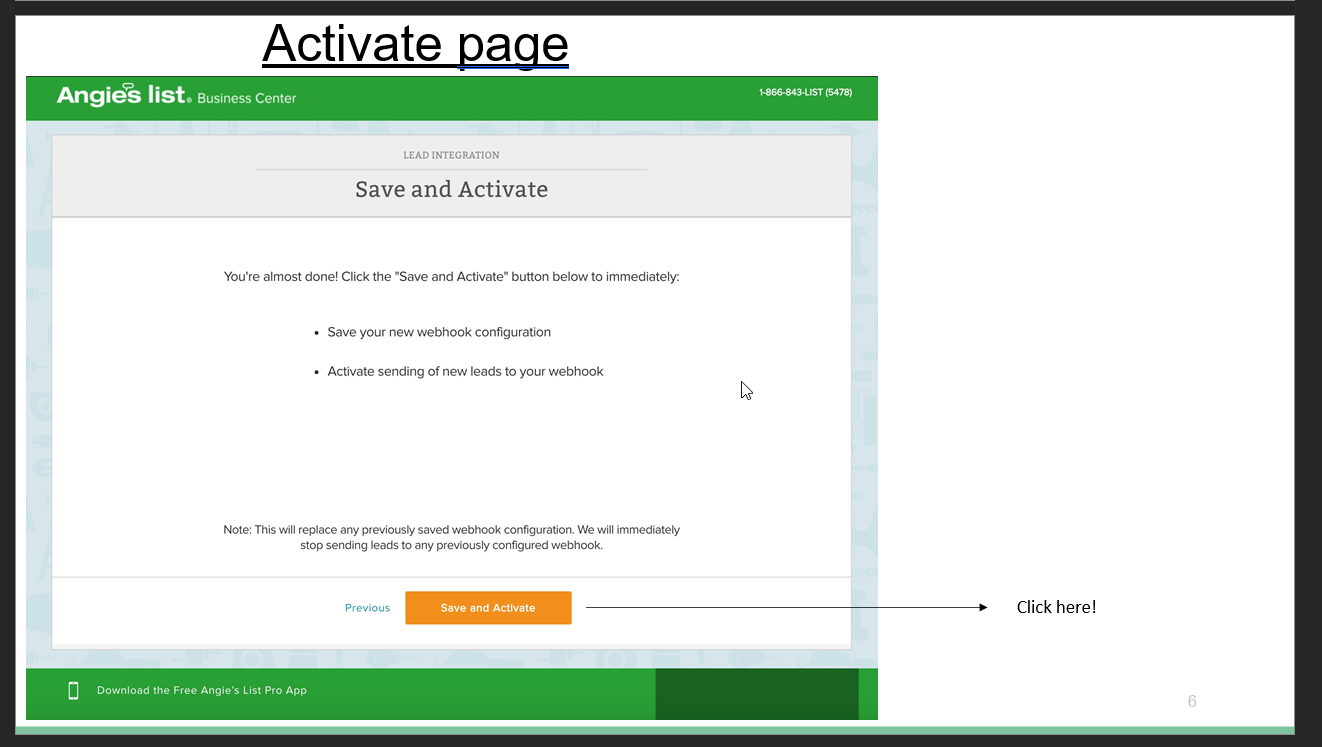
Task: Select the Activate page slide title
Action: coord(415,44)
